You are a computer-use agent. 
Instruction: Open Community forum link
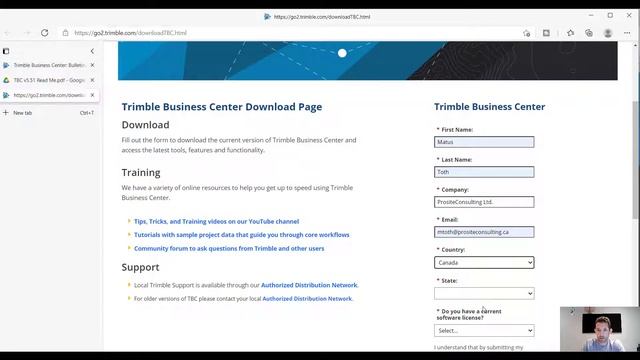pos(229,248)
